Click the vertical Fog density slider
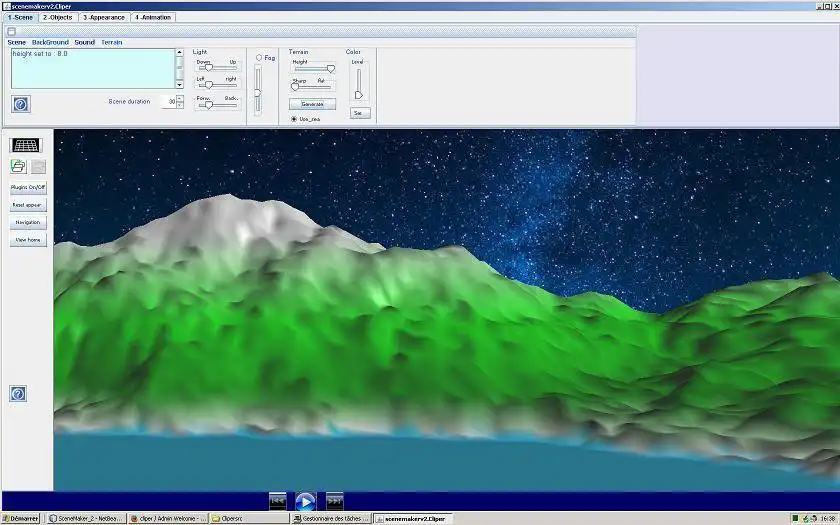The height and width of the screenshot is (525, 840). pyautogui.click(x=258, y=90)
